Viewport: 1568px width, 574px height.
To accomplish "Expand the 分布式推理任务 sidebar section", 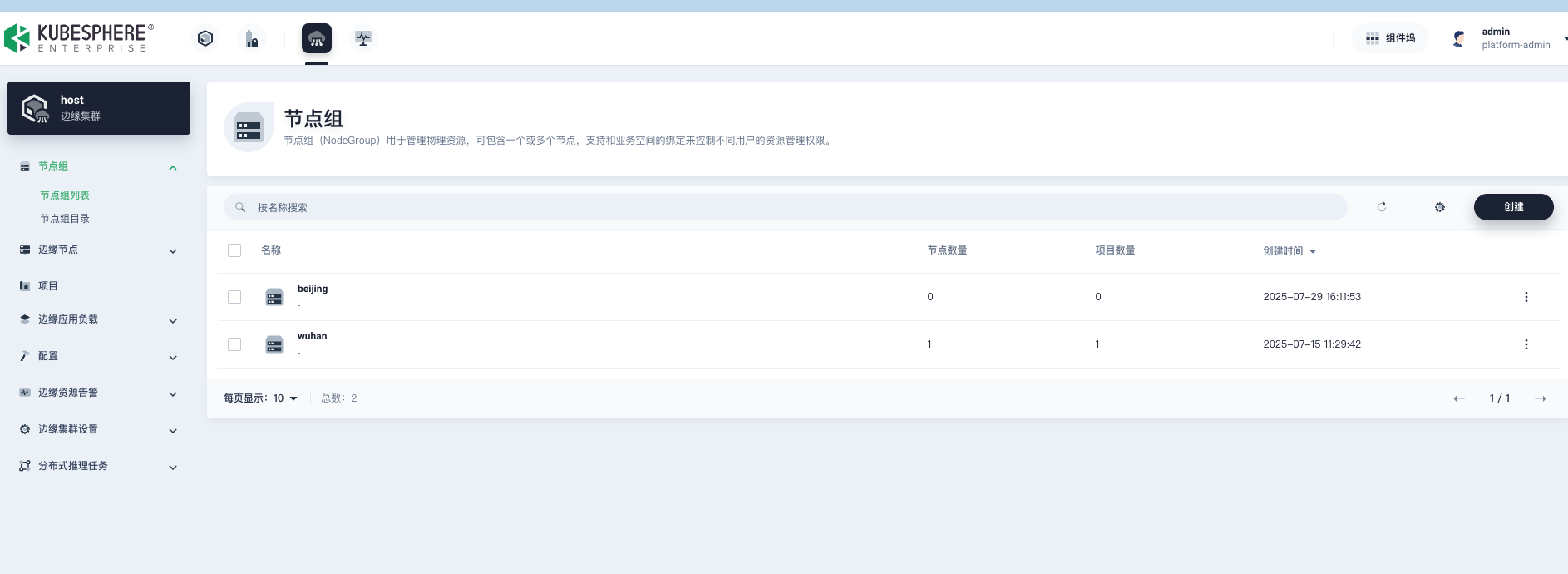I will 99,466.
